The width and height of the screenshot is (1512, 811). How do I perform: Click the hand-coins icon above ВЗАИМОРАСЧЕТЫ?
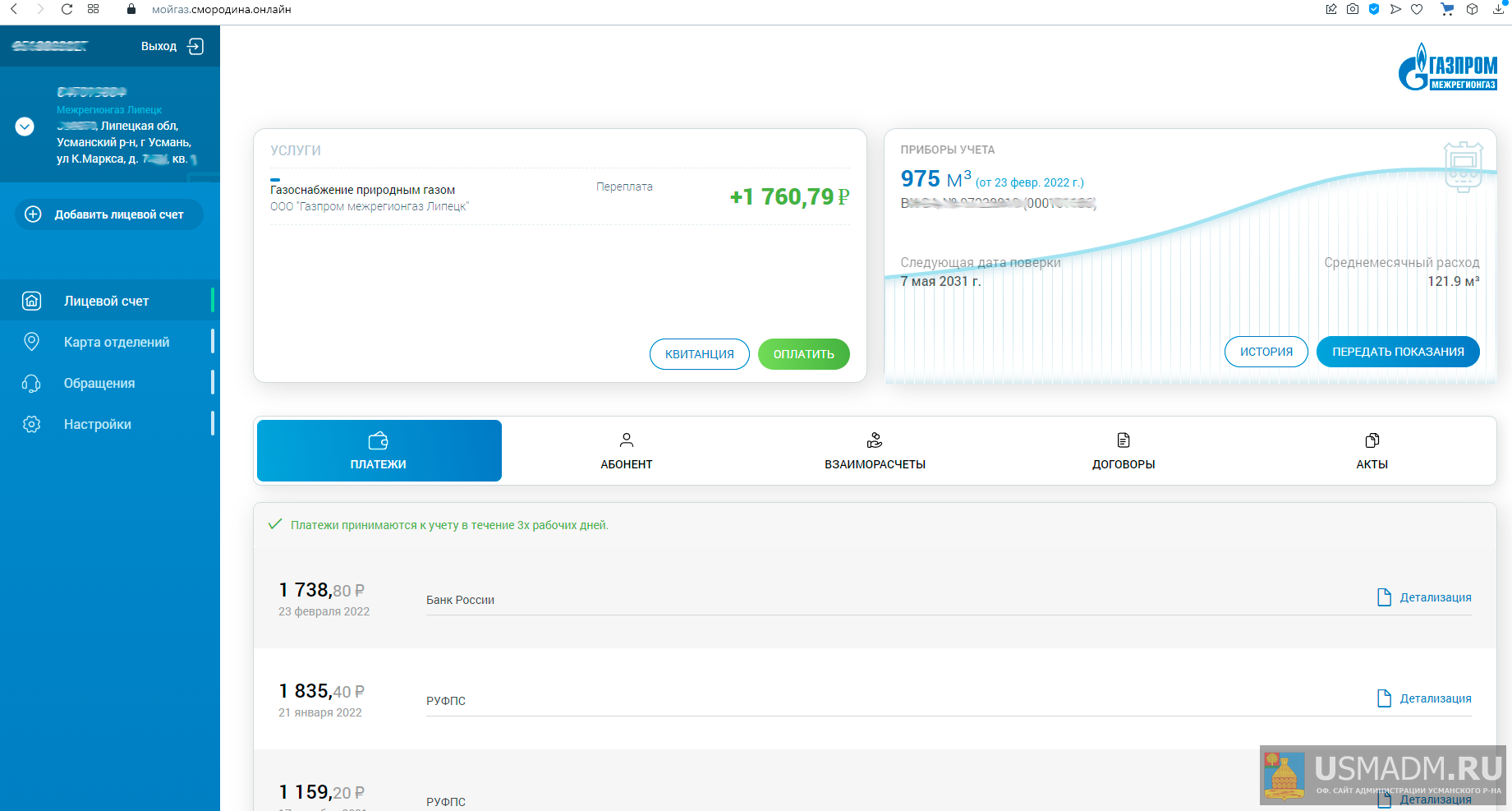coord(875,440)
